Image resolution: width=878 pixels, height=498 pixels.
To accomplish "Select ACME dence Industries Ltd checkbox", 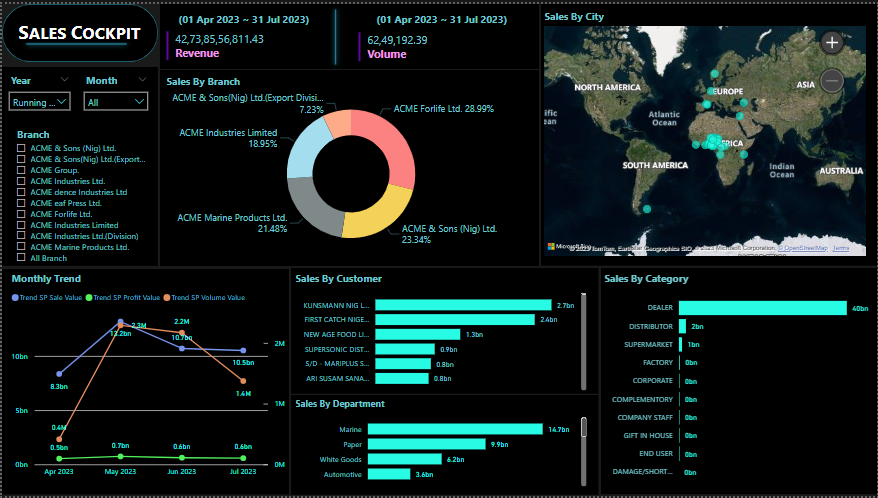I will click(x=21, y=192).
